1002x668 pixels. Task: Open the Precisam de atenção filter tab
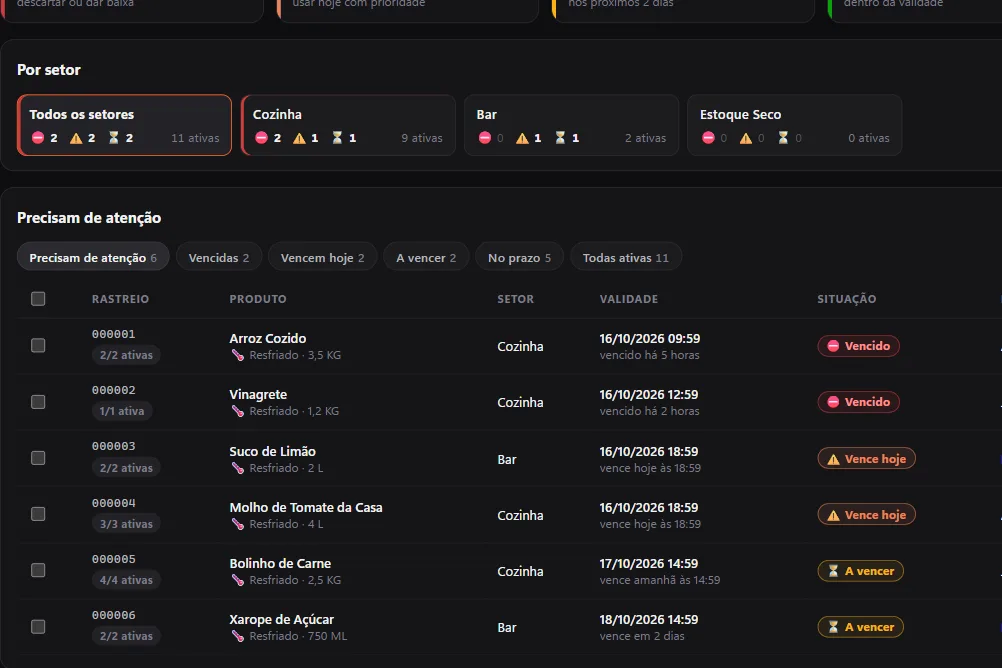[93, 258]
